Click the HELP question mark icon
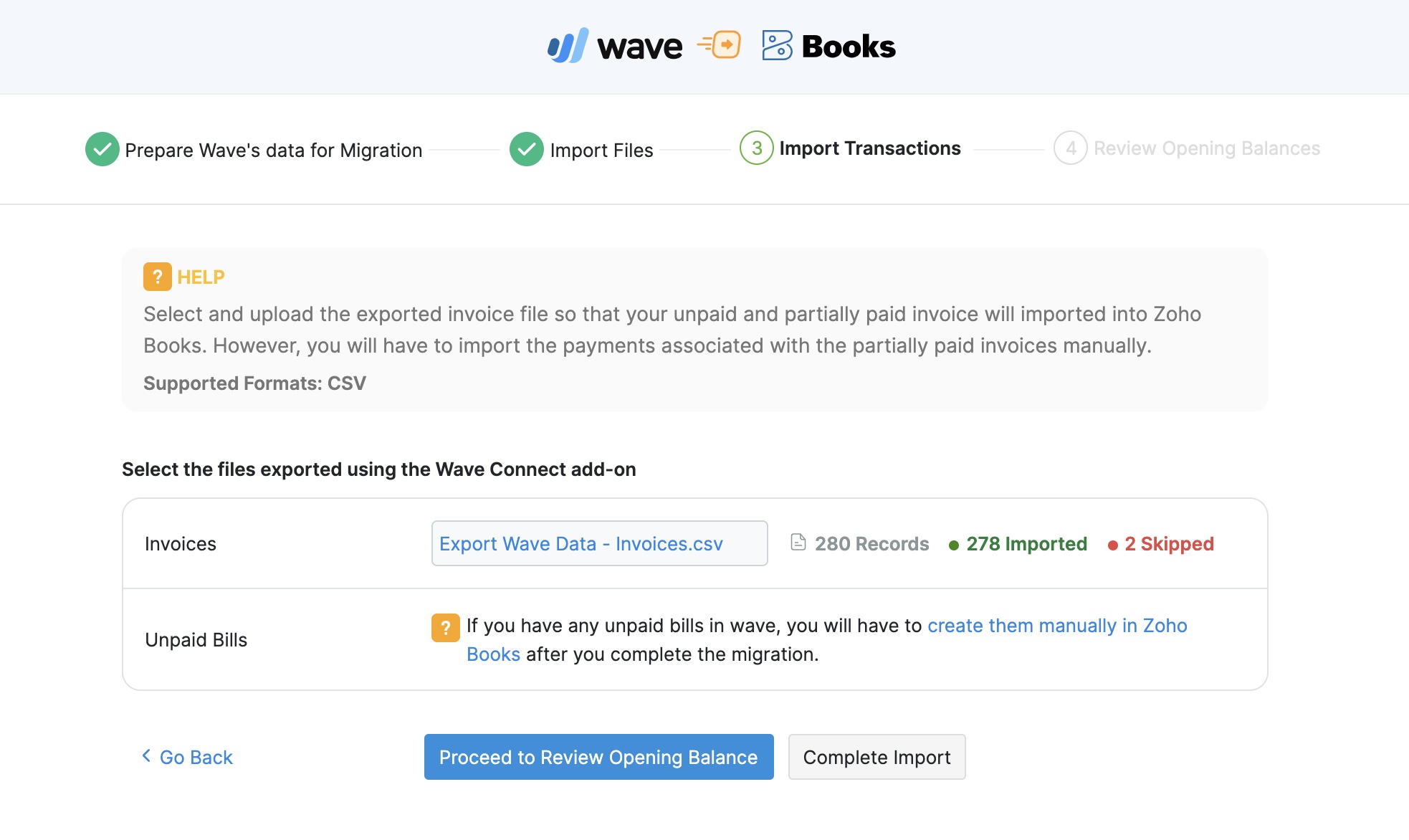The height and width of the screenshot is (840, 1409). pos(158,277)
